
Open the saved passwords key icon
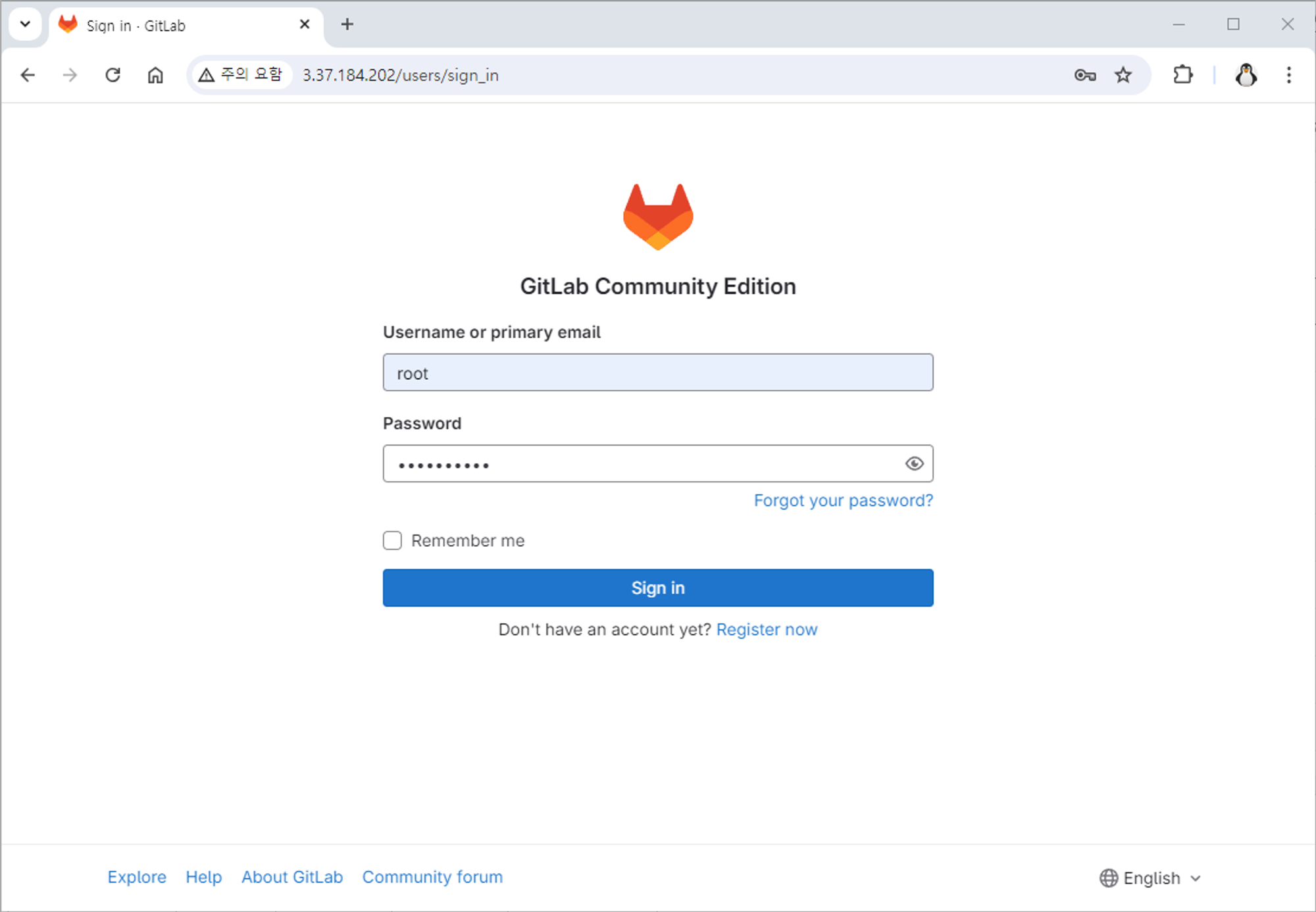tap(1084, 75)
